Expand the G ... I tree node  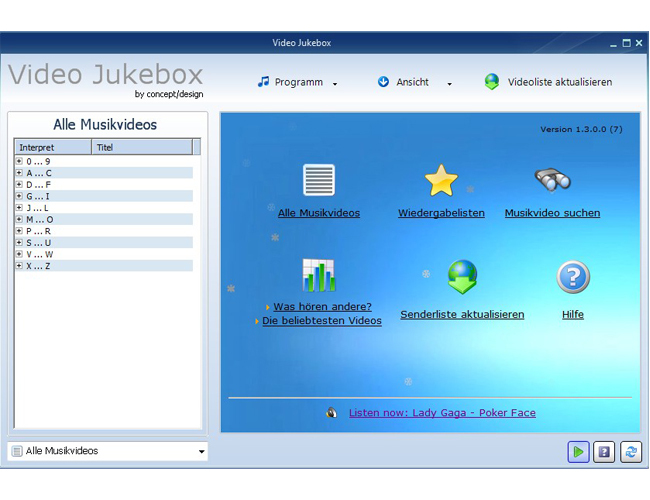point(19,196)
